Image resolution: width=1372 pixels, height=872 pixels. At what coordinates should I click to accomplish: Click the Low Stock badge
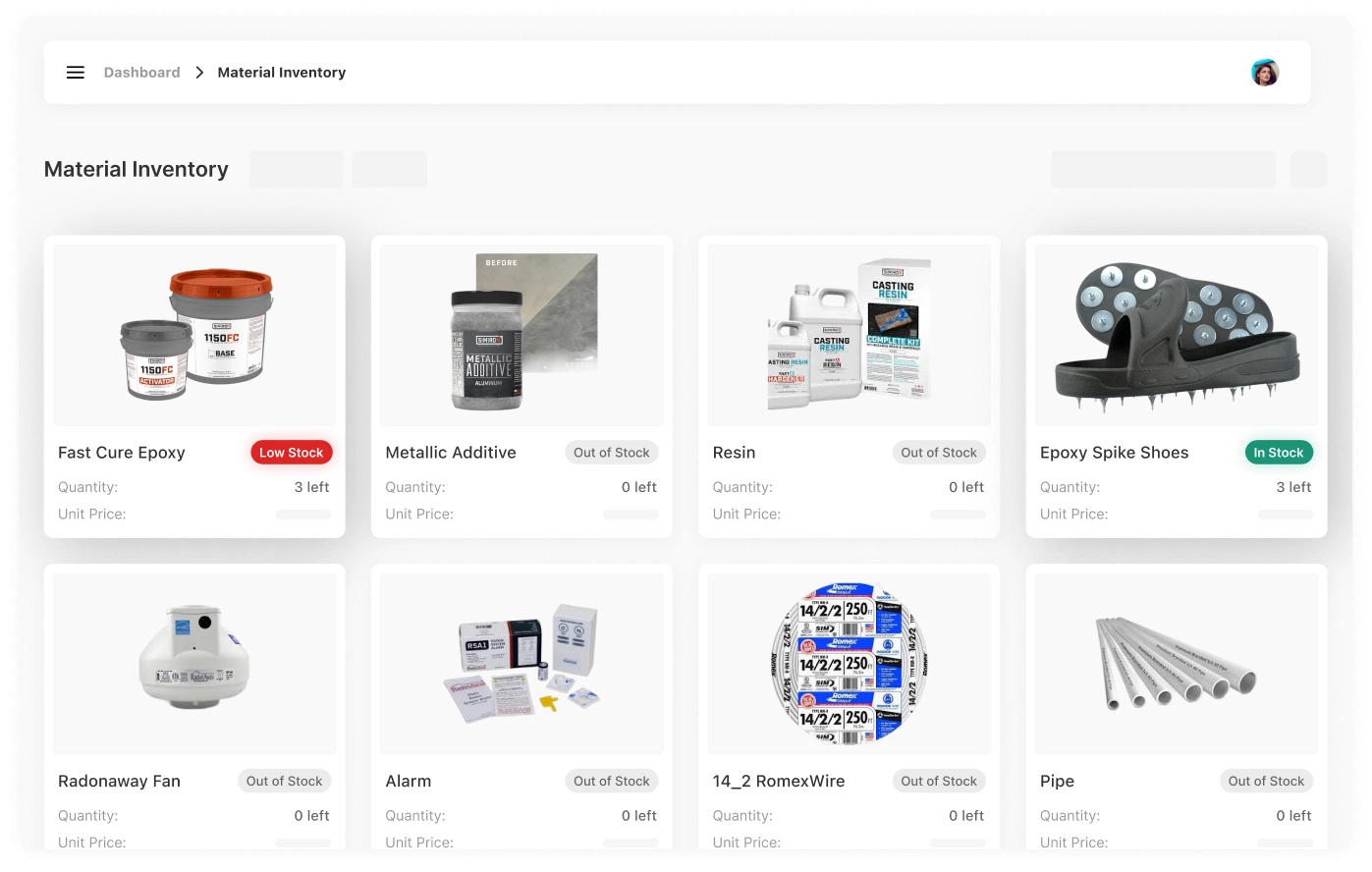pyautogui.click(x=292, y=453)
